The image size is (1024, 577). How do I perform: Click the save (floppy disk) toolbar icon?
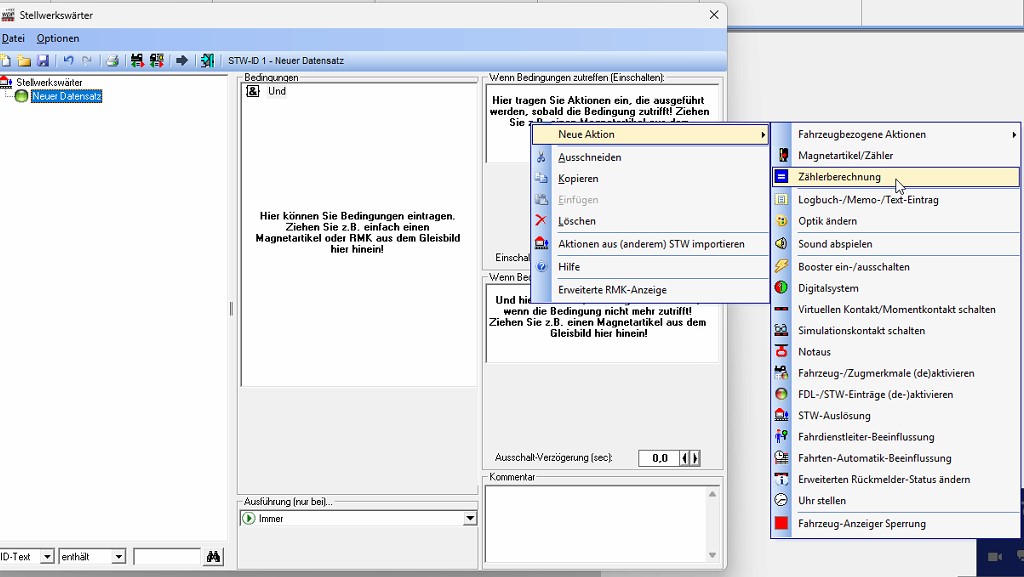click(x=43, y=61)
